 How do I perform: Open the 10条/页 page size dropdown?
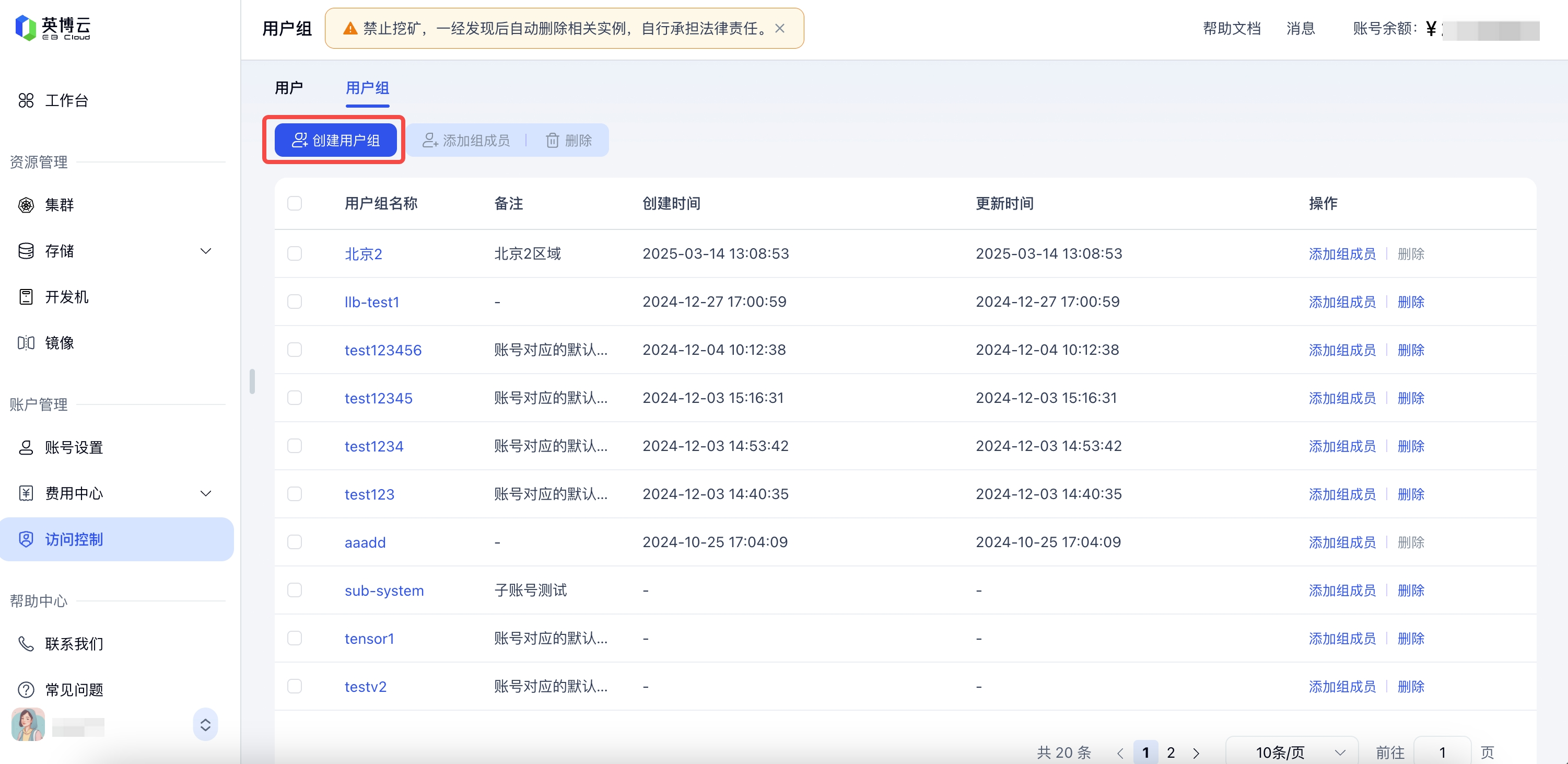(x=1292, y=753)
